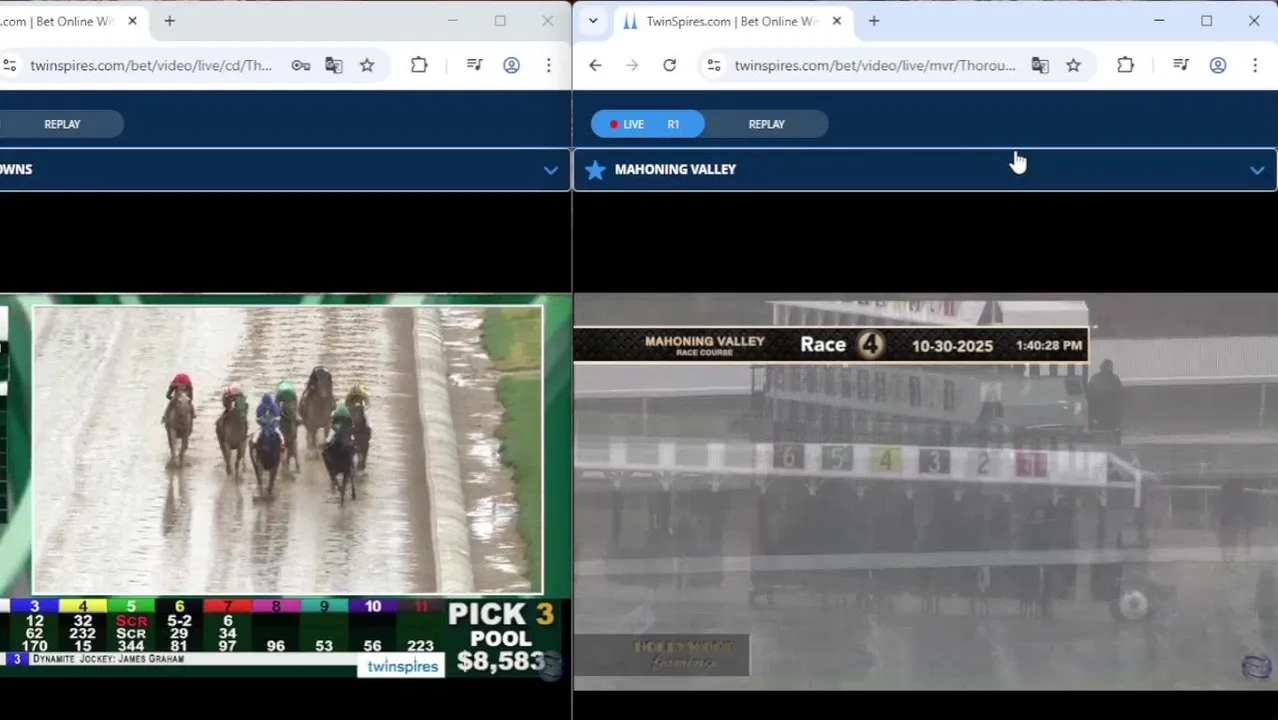Close the TwinSpires tab in the right window
1278x720 pixels.
[x=837, y=20]
